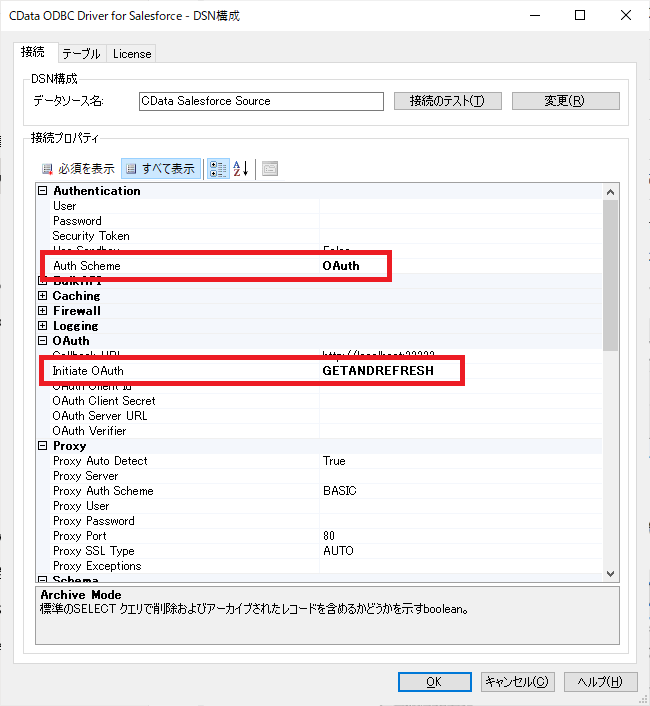Click the categorized view icon
Screen dimensions: 650x706
click(x=218, y=169)
